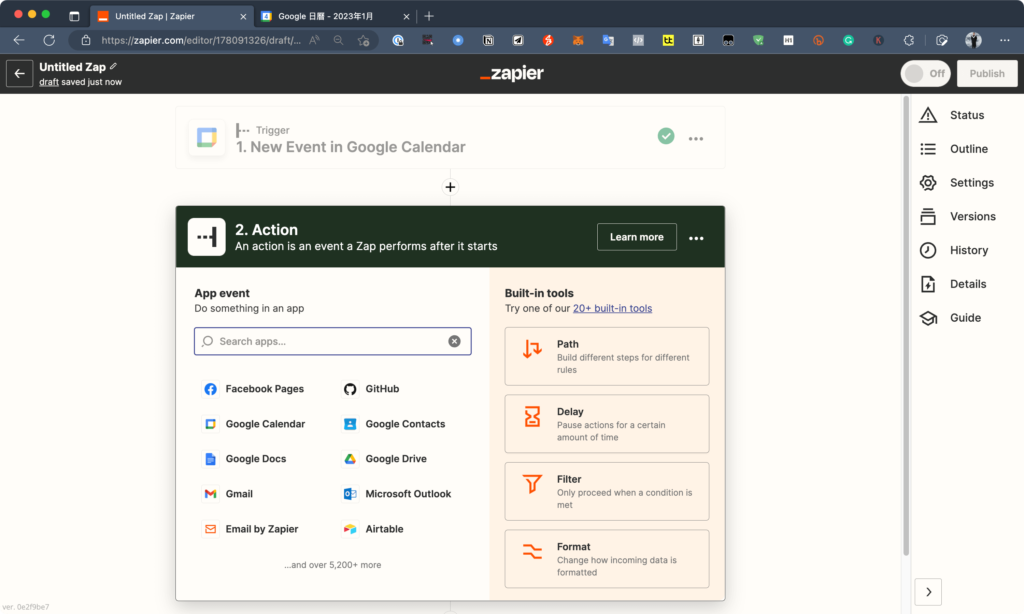Open the New Event in Google Calendar trigger
The image size is (1024, 614).
450,138
